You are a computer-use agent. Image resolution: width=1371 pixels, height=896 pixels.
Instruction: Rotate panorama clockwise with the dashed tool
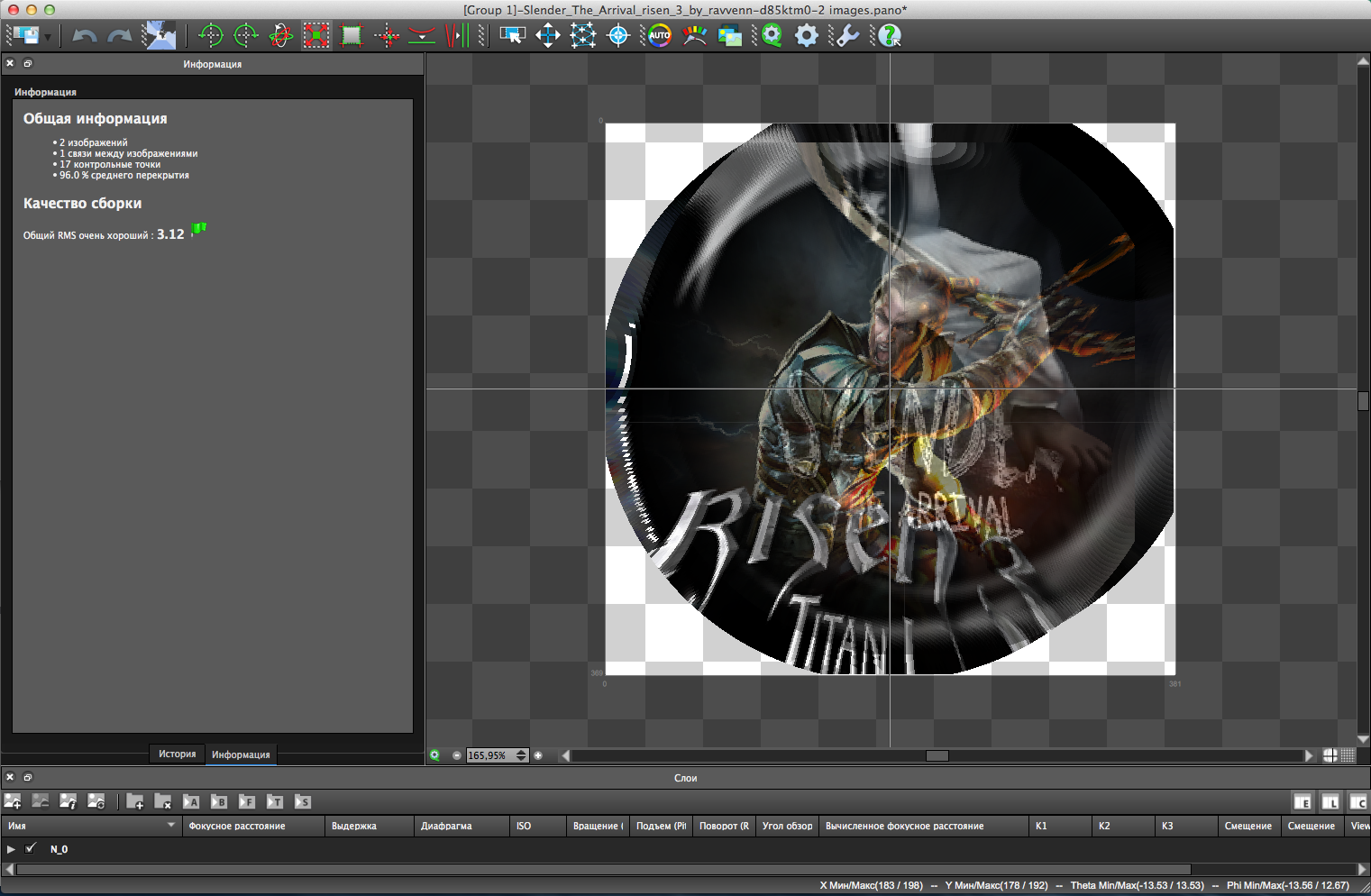[246, 35]
